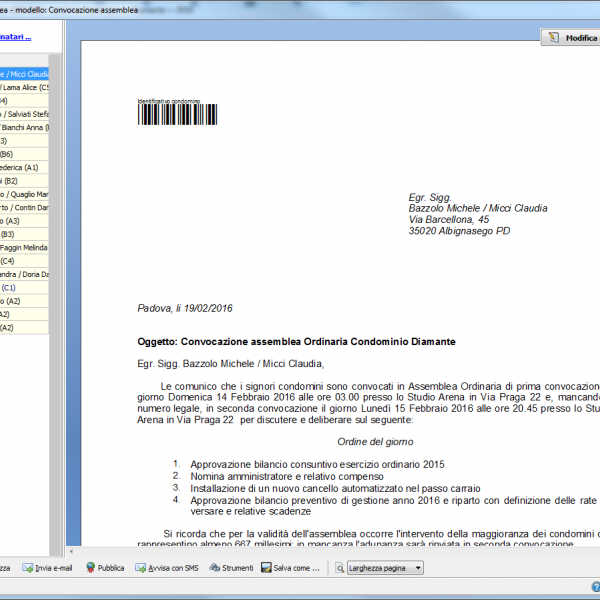Open the Strumenti tools menu
This screenshot has height=600, width=600.
231,568
